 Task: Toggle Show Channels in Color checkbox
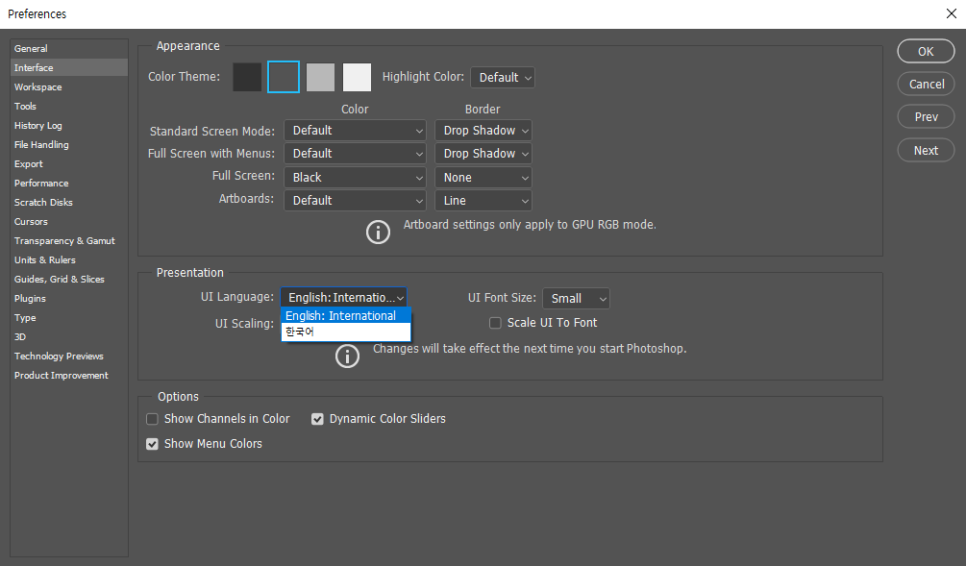[x=152, y=419]
